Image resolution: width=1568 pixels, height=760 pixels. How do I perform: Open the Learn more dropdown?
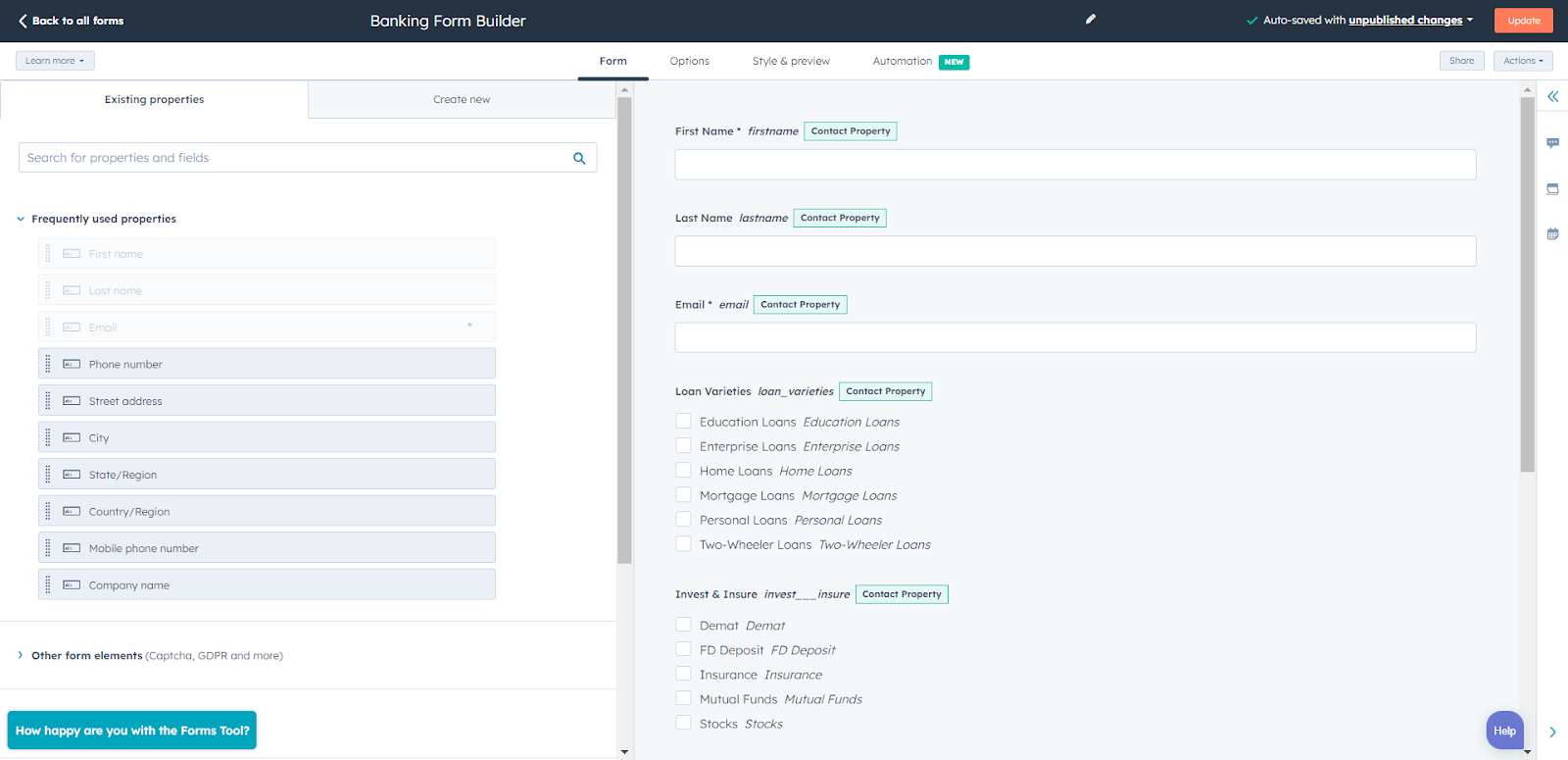click(x=55, y=61)
